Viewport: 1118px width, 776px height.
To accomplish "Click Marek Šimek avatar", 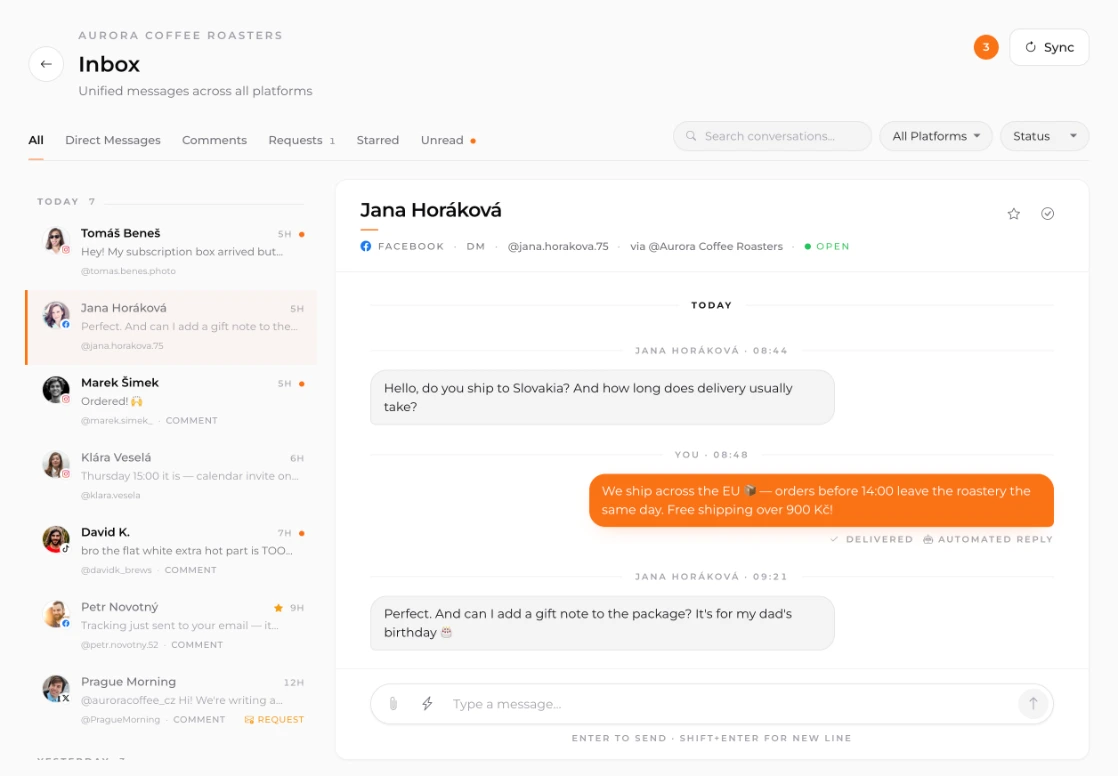I will point(56,389).
